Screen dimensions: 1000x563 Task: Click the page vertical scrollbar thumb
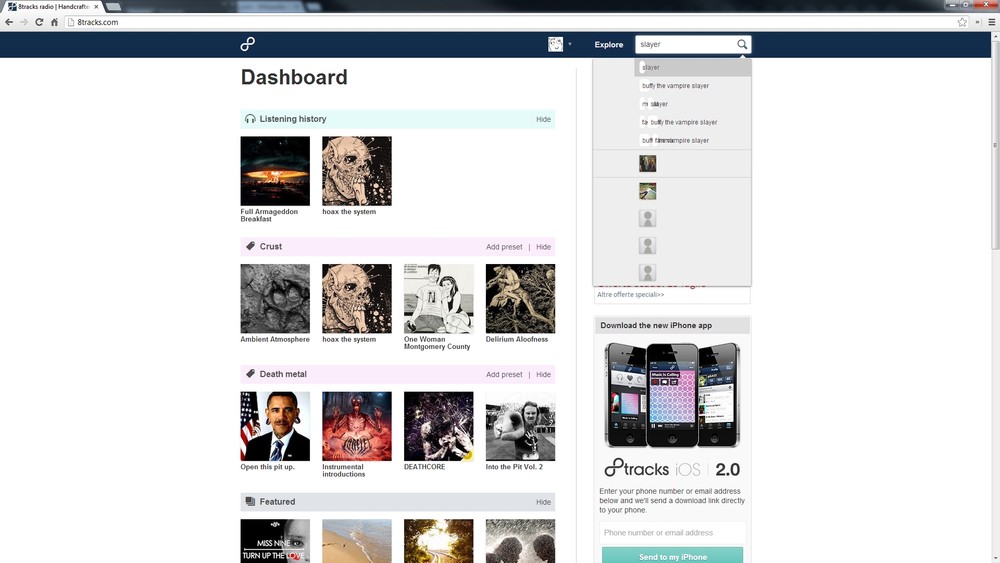tap(995, 142)
